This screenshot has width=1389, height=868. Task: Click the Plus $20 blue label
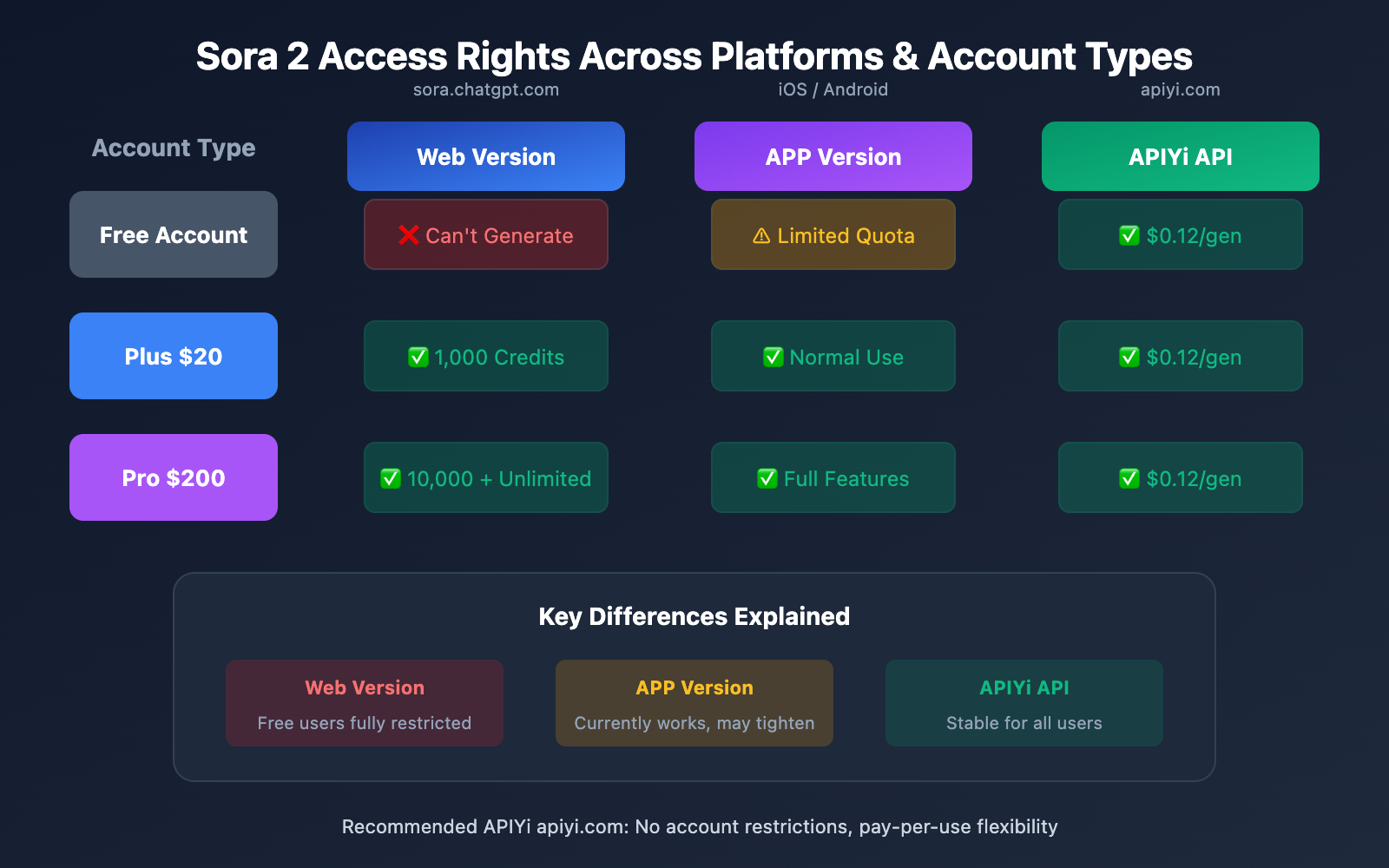(x=174, y=356)
